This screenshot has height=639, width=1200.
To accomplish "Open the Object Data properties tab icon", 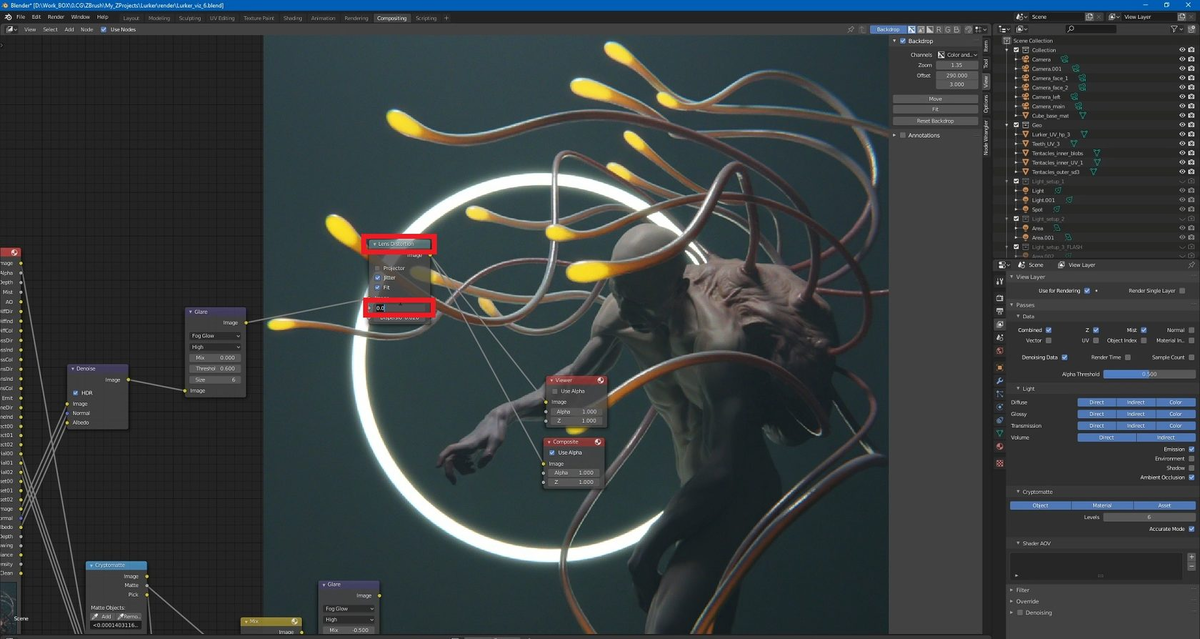I will click(x=999, y=433).
